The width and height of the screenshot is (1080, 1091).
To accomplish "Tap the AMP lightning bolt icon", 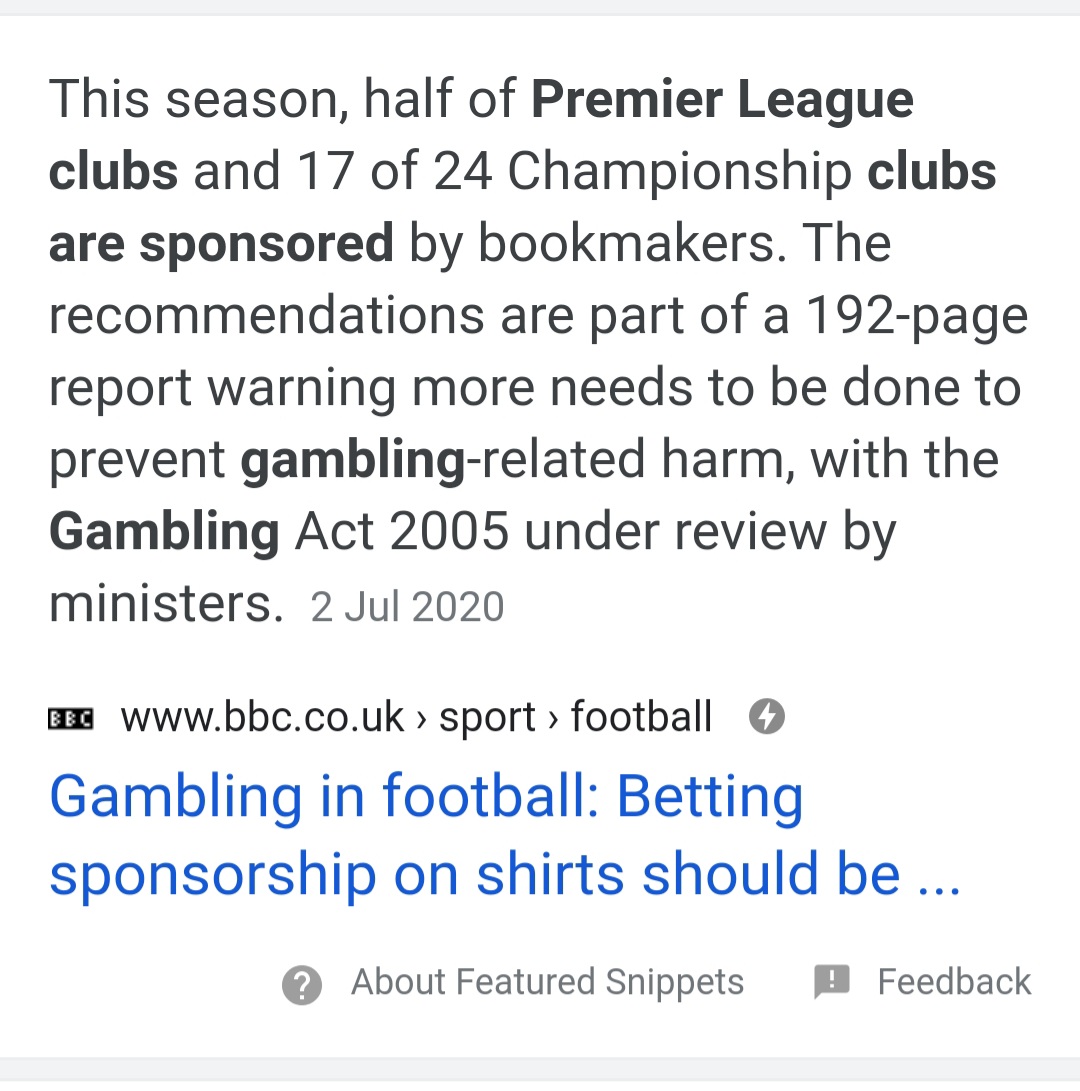I will point(766,716).
